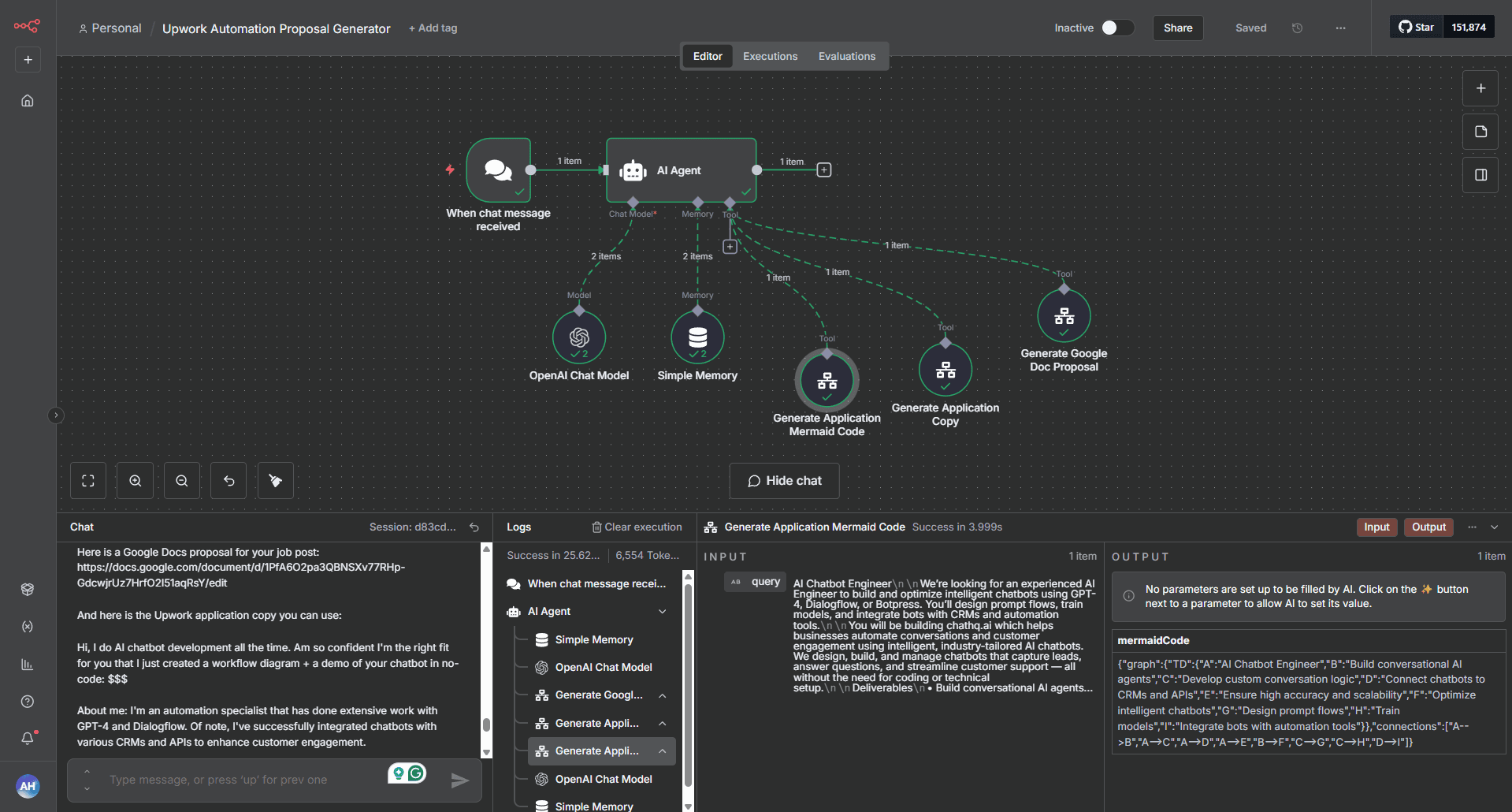The width and height of the screenshot is (1512, 812).
Task: Collapse the unselected Generate Appli... log entry
Action: pyautogui.click(x=663, y=724)
